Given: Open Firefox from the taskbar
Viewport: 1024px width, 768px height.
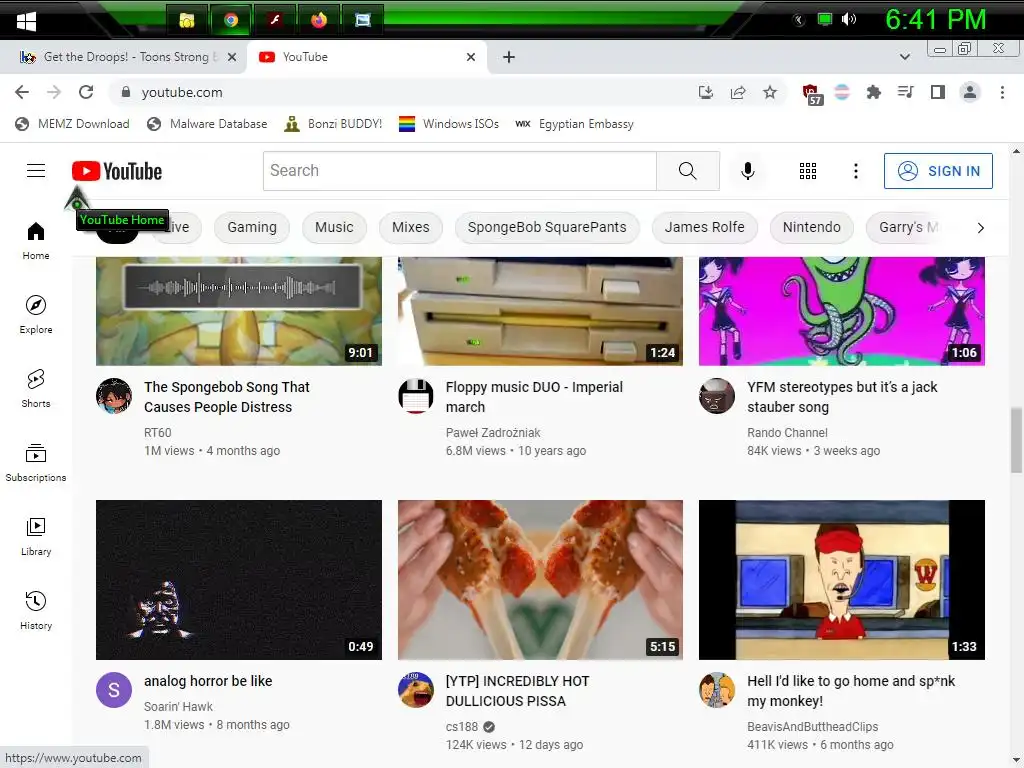Looking at the screenshot, I should 319,20.
